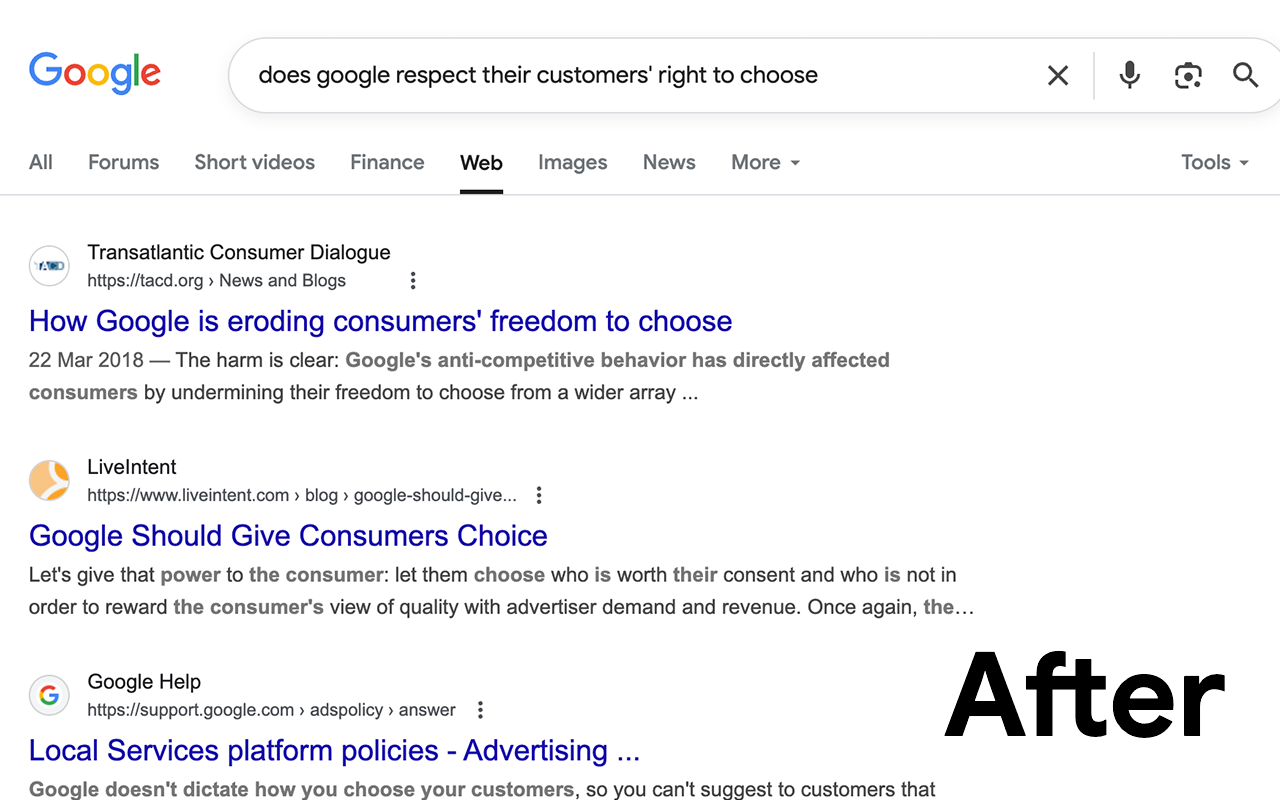Open the three-dot menu for the LiveIntent result

click(x=538, y=494)
